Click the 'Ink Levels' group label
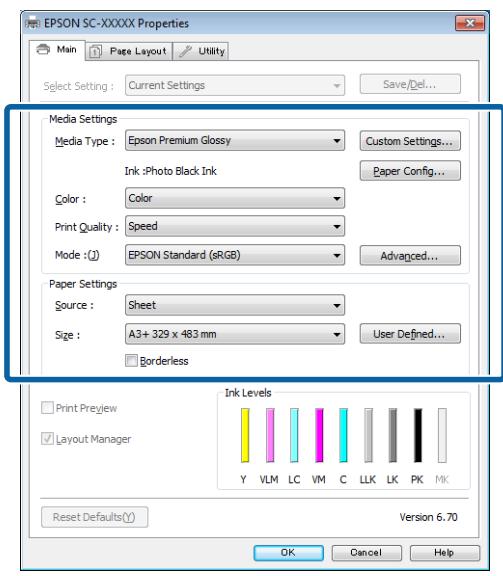 pos(248,393)
